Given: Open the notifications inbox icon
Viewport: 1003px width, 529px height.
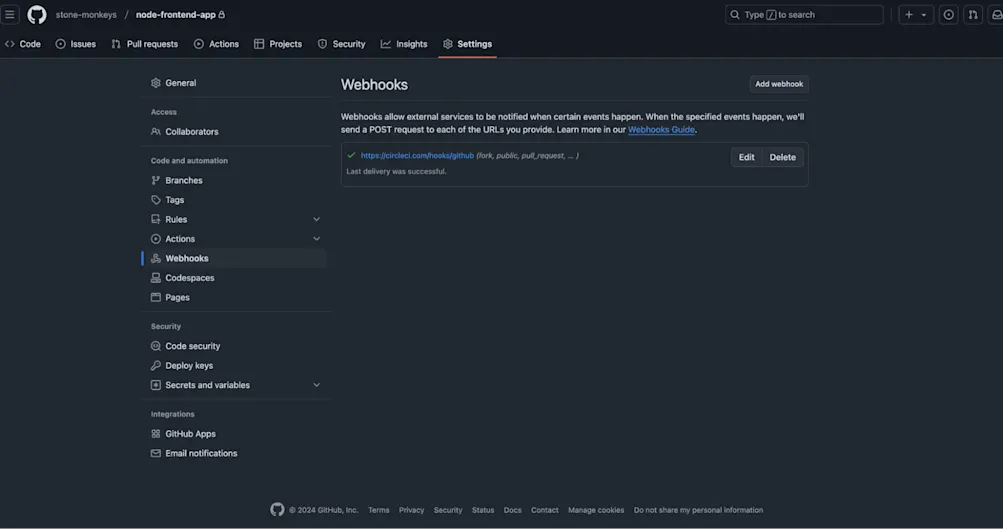Looking at the screenshot, I should coord(996,15).
